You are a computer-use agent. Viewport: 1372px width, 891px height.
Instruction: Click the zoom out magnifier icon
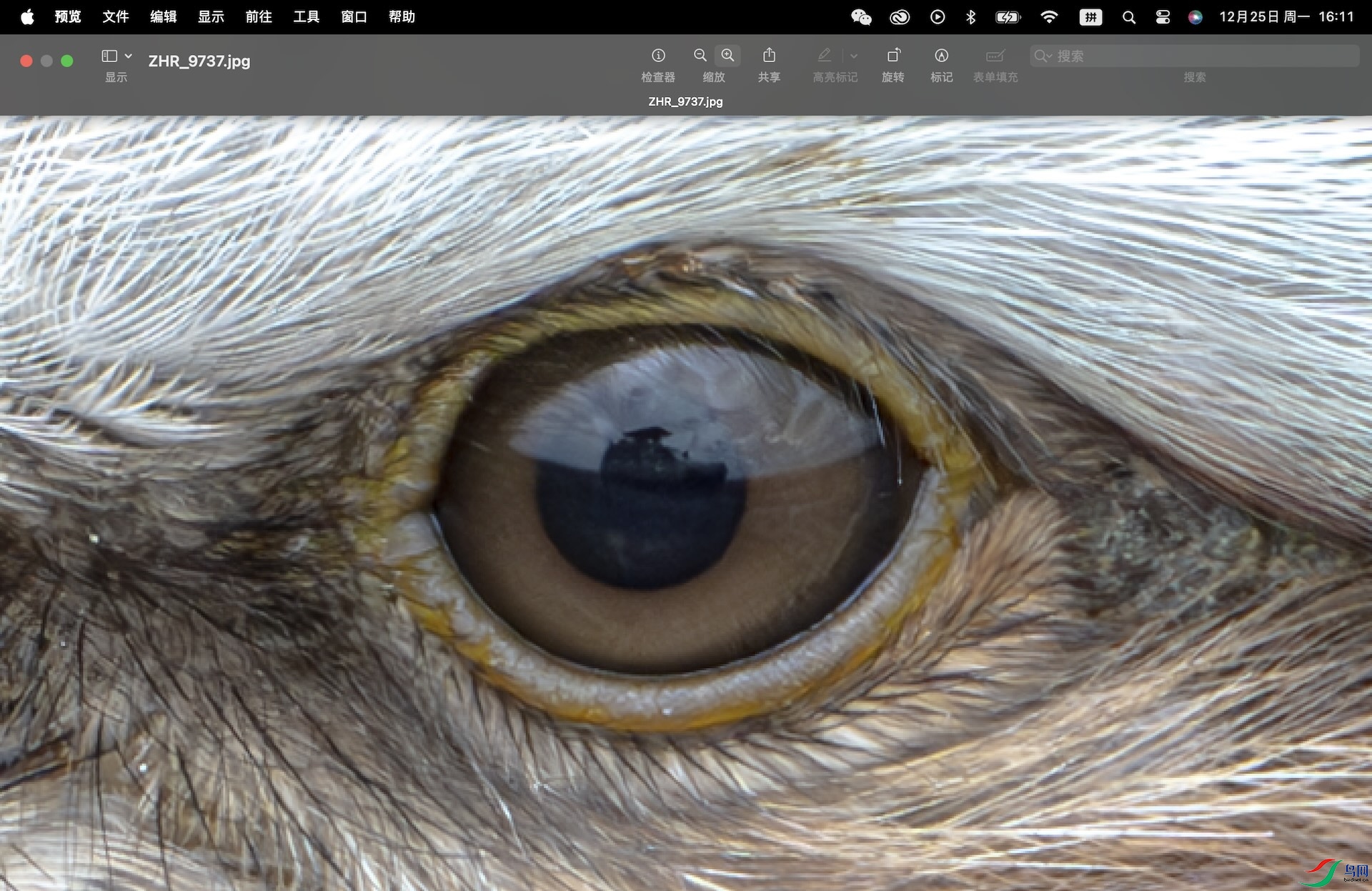(x=700, y=56)
